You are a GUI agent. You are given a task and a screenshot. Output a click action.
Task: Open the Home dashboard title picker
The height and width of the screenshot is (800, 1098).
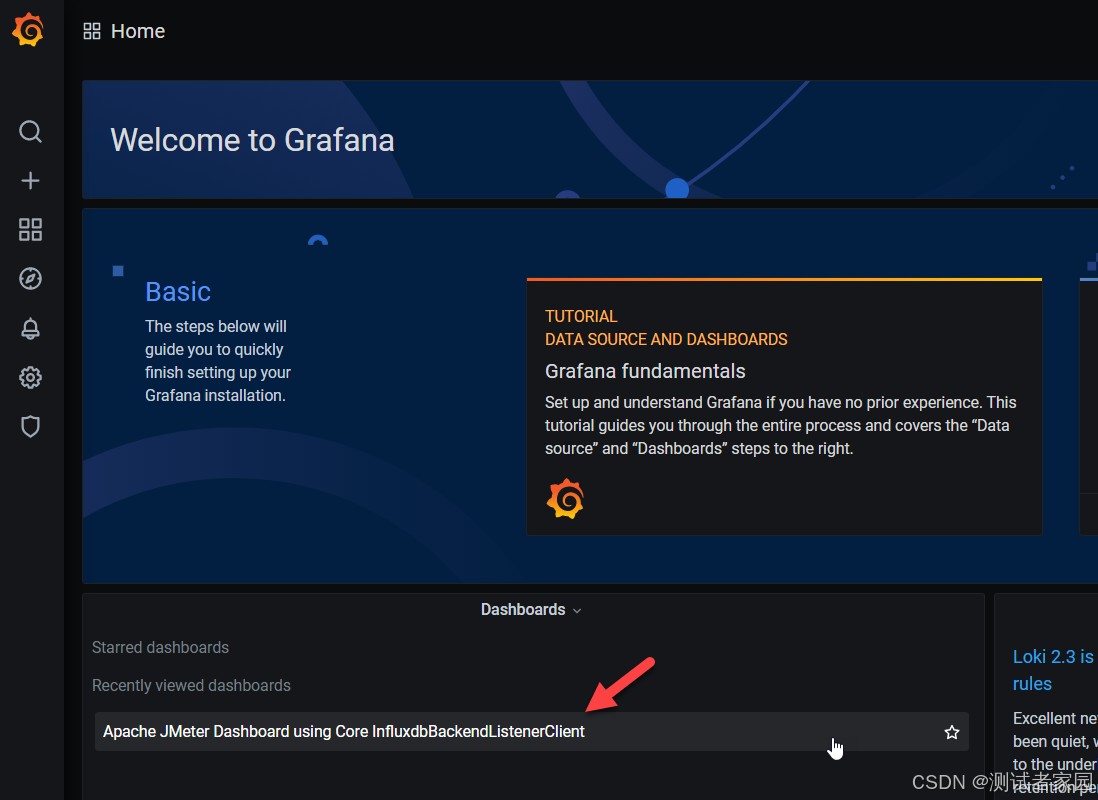point(138,31)
